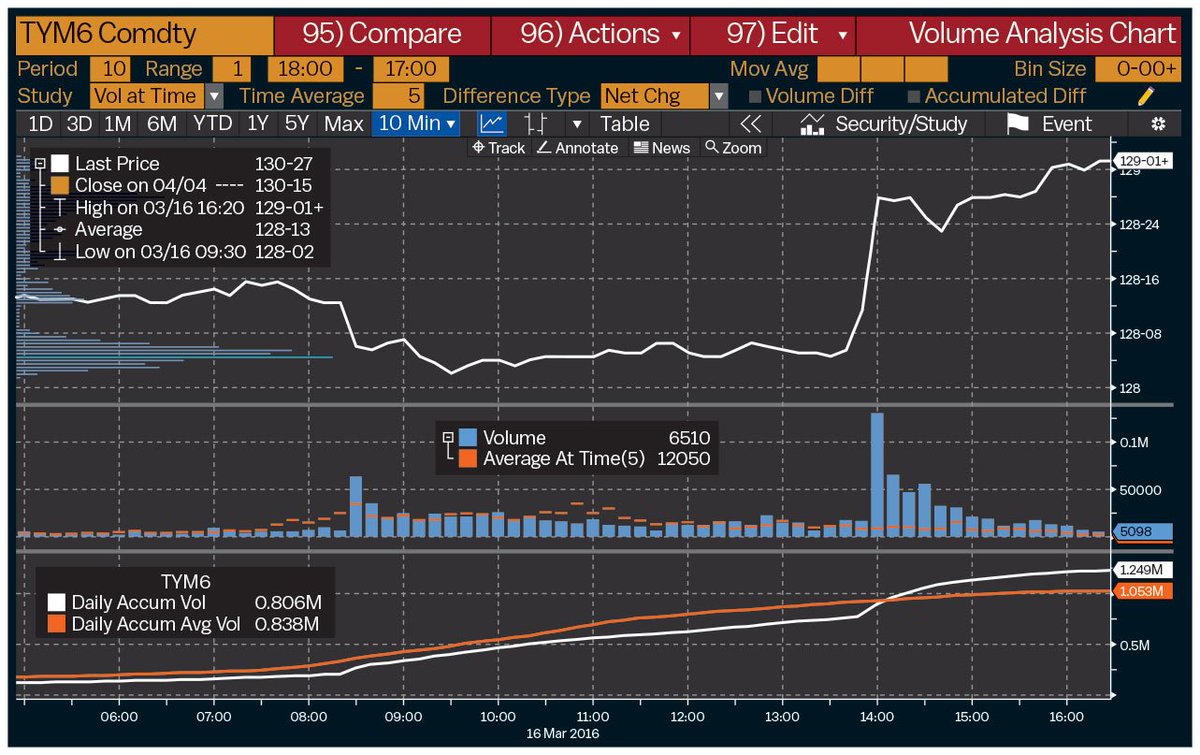Click High on 03/16 16:20 legend row
1200x755 pixels.
pyautogui.click(x=187, y=208)
